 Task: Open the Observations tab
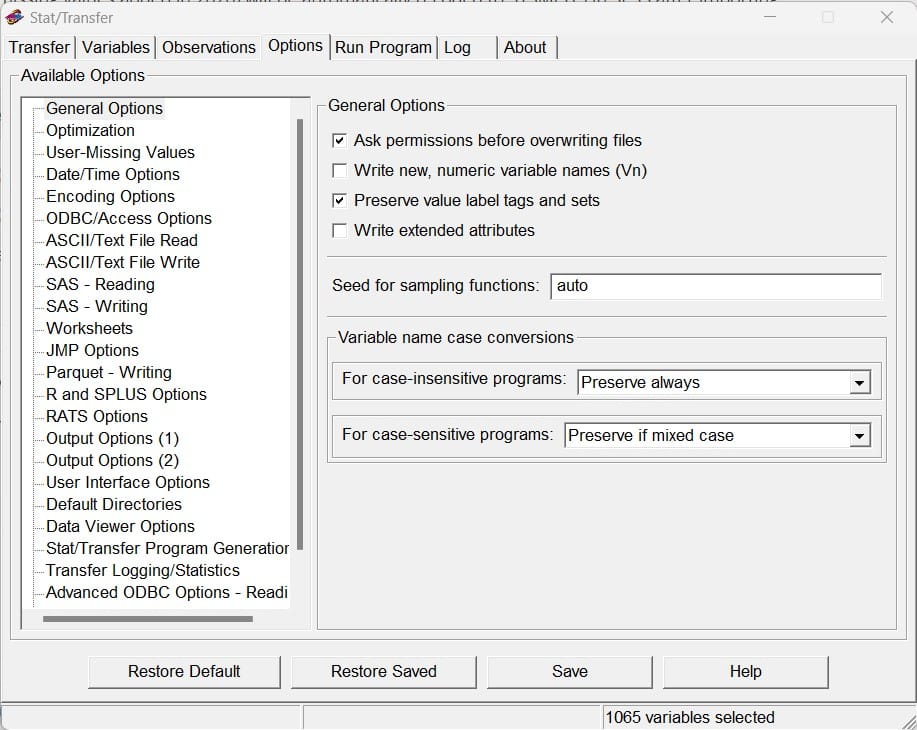[x=209, y=47]
